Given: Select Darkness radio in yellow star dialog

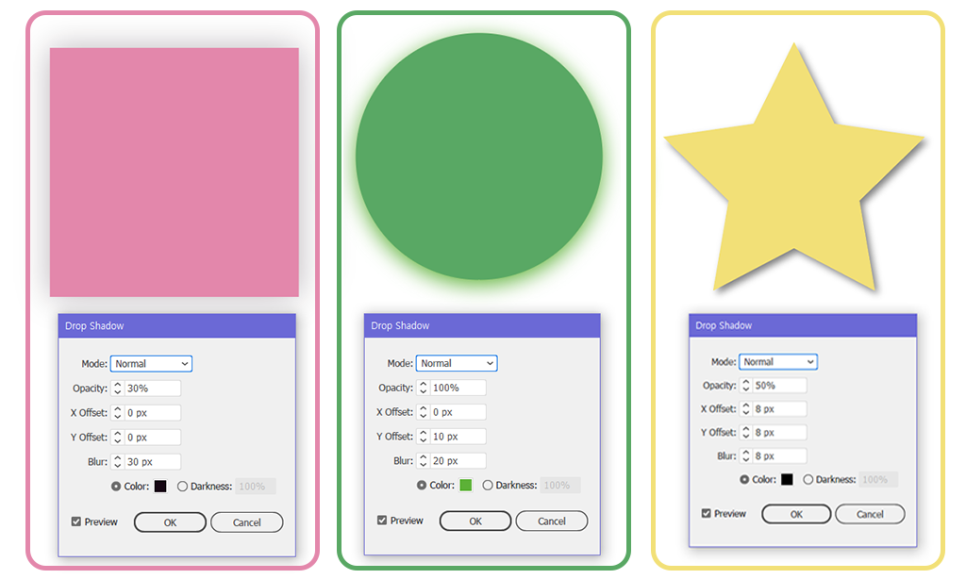Looking at the screenshot, I should coord(808,479).
